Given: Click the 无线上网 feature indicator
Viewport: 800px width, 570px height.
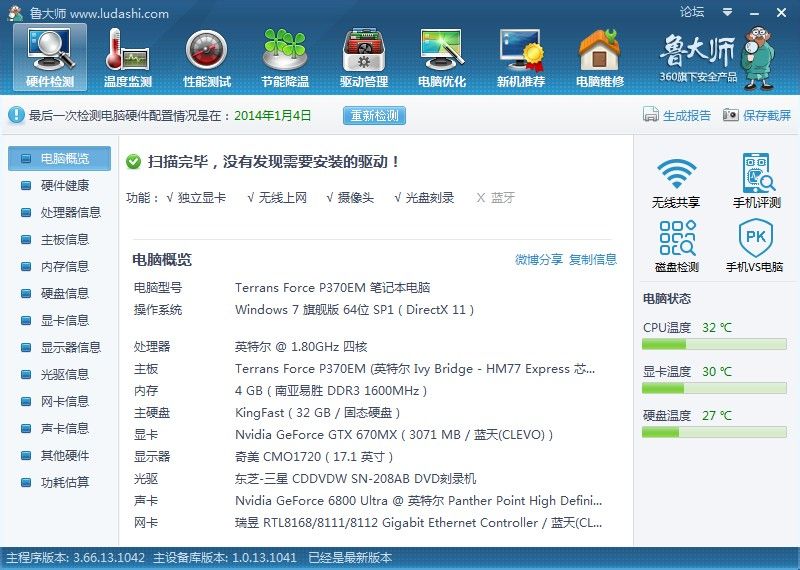Looking at the screenshot, I should point(277,198).
